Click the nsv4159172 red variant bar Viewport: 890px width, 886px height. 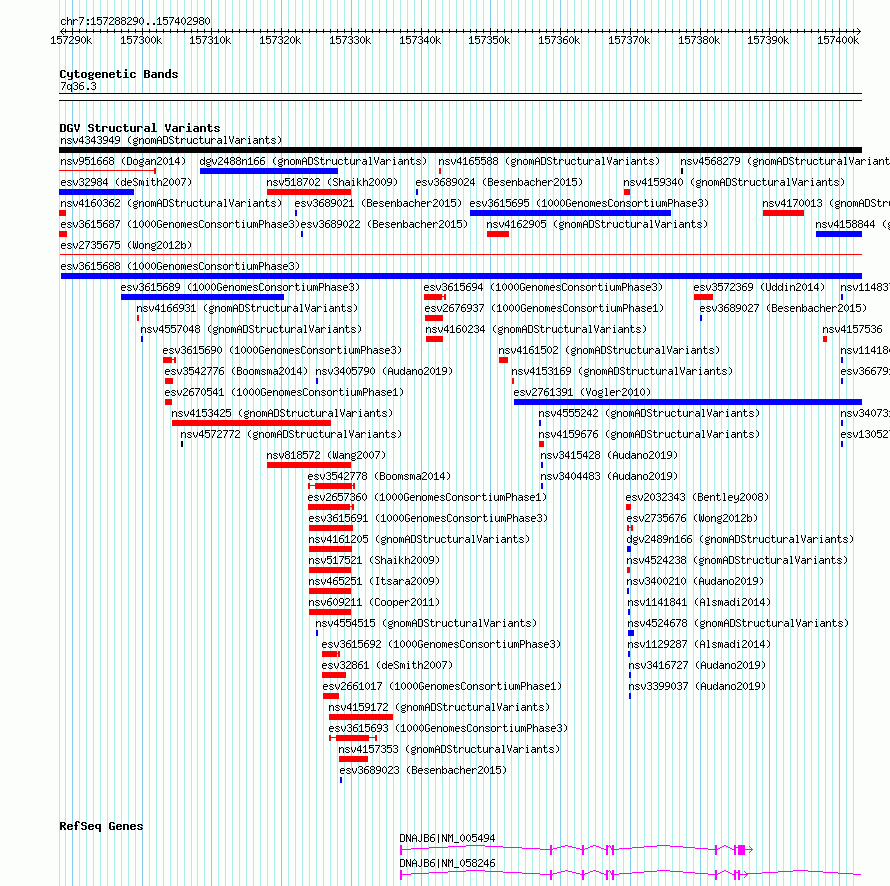(x=361, y=717)
